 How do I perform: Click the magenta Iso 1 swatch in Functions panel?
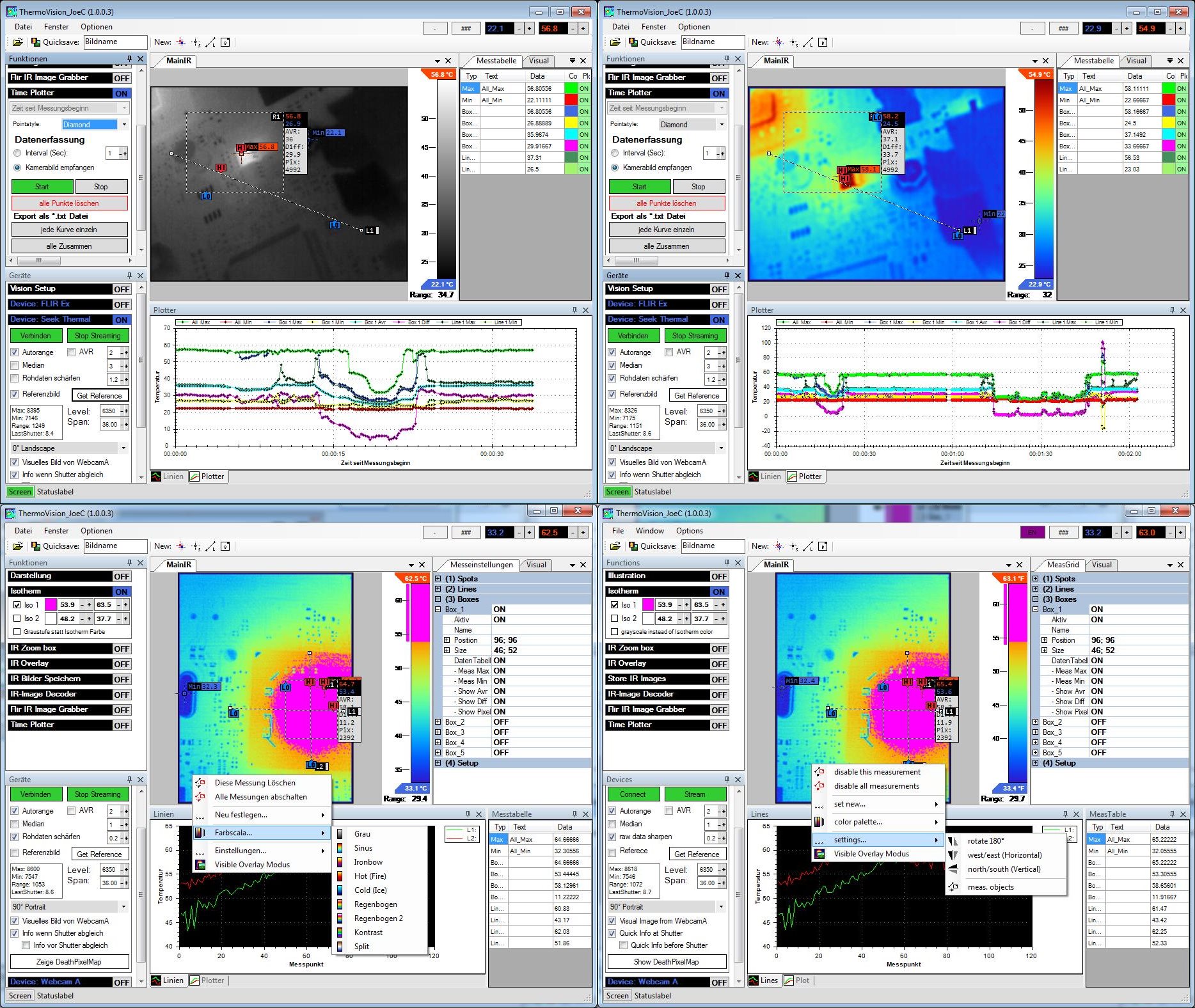(x=648, y=604)
